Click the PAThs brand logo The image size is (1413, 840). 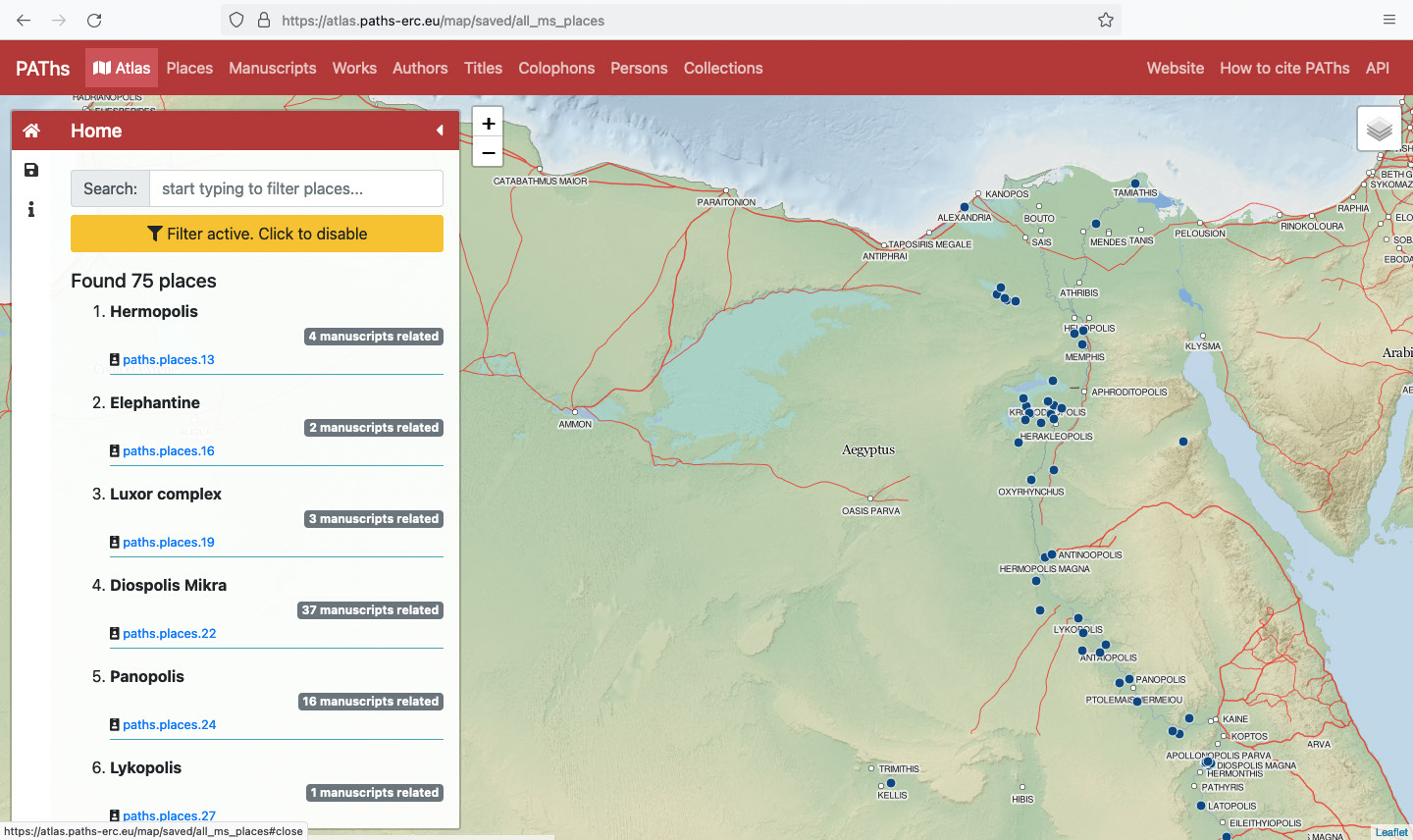point(43,68)
